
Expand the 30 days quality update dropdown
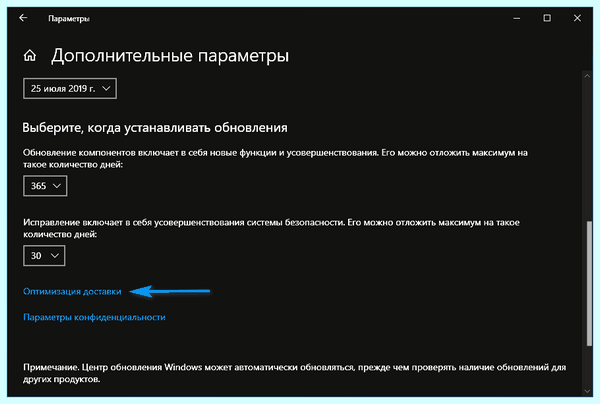pos(44,256)
